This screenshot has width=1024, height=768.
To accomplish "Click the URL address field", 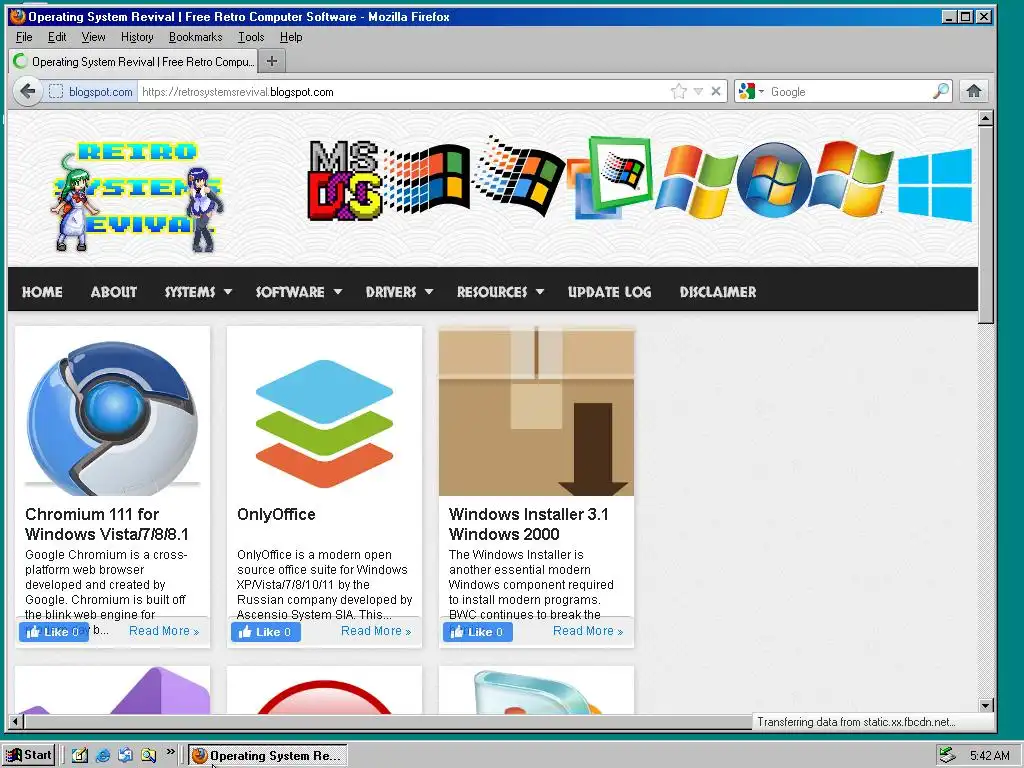I will tap(404, 92).
